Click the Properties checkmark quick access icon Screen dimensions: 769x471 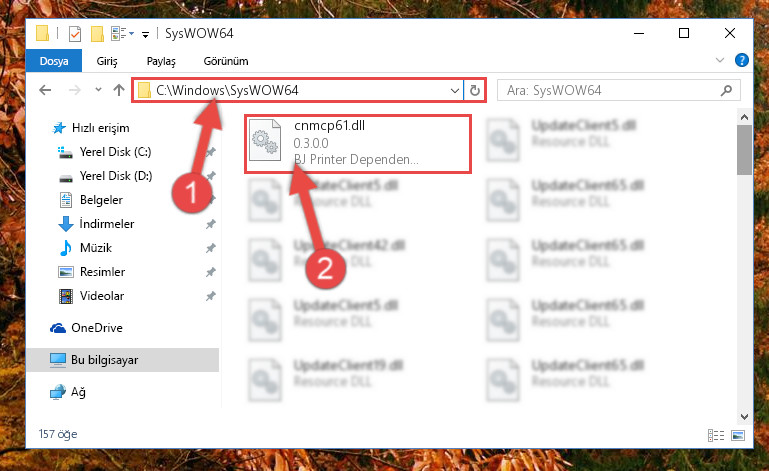click(x=75, y=34)
